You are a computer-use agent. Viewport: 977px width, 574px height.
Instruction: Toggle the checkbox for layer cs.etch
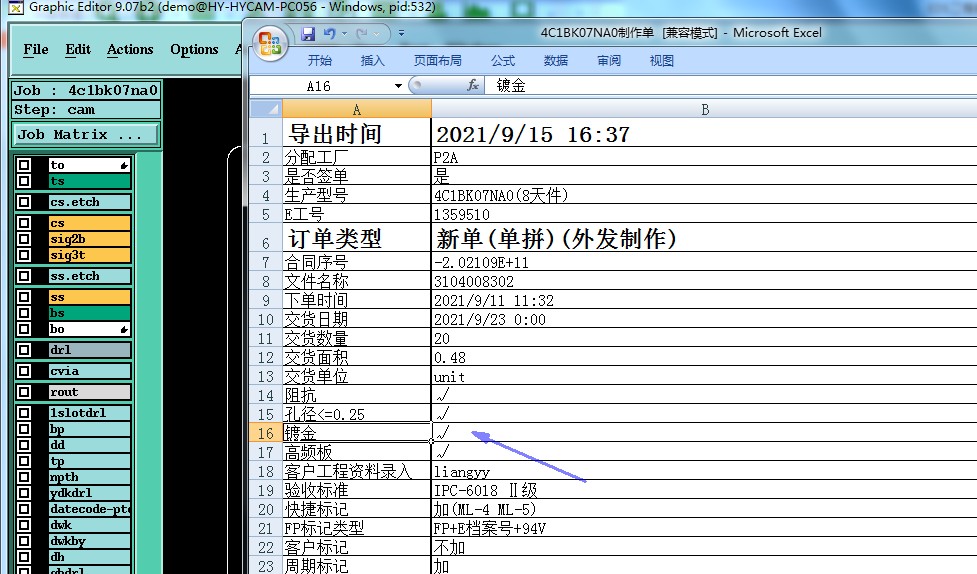pos(24,202)
